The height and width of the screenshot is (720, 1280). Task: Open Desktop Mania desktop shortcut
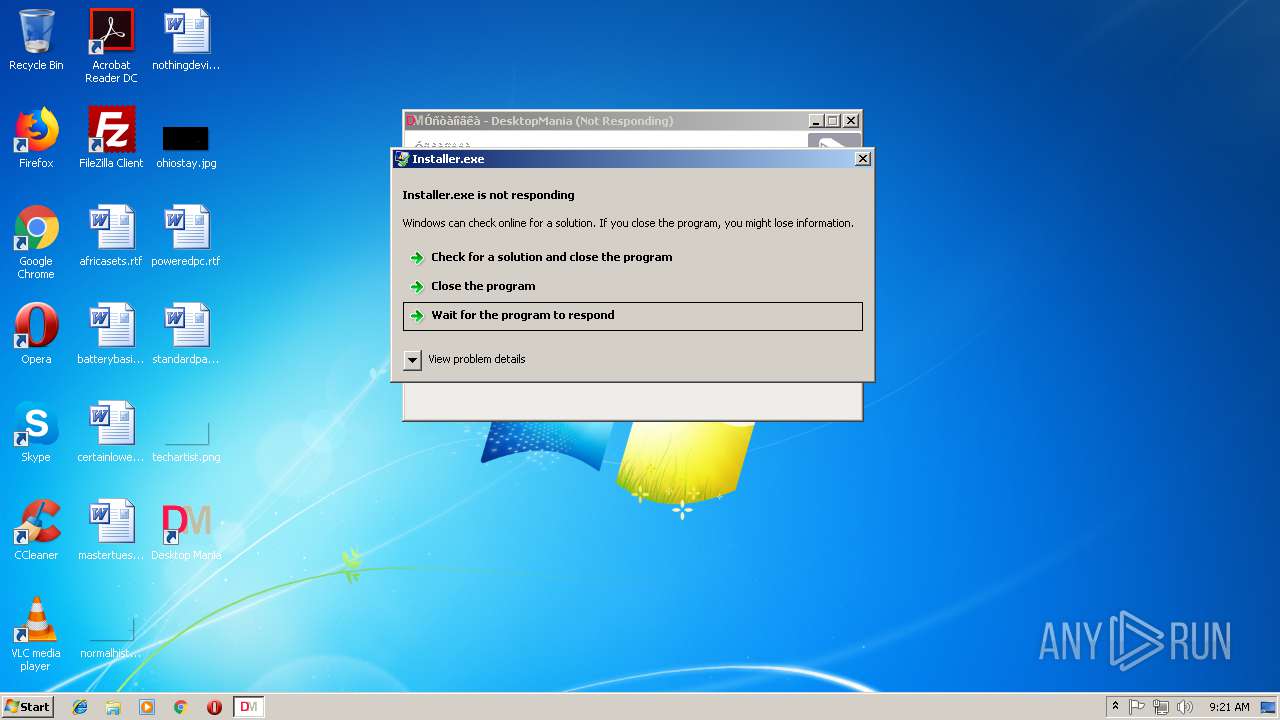[x=186, y=530]
